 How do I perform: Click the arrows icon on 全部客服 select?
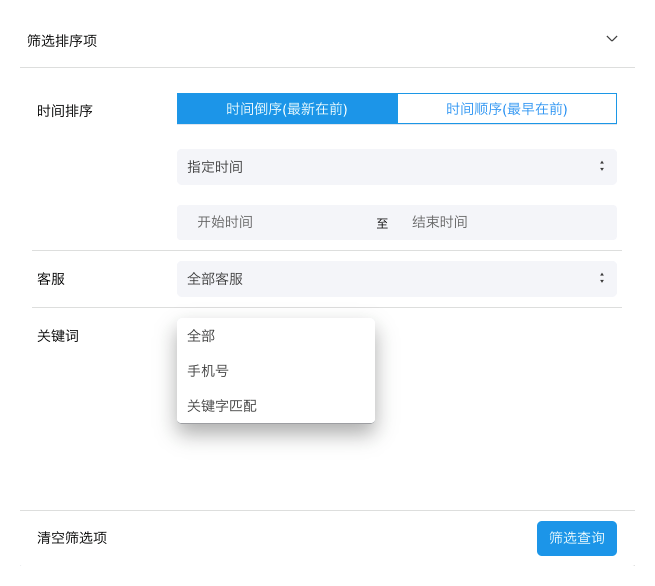click(601, 279)
